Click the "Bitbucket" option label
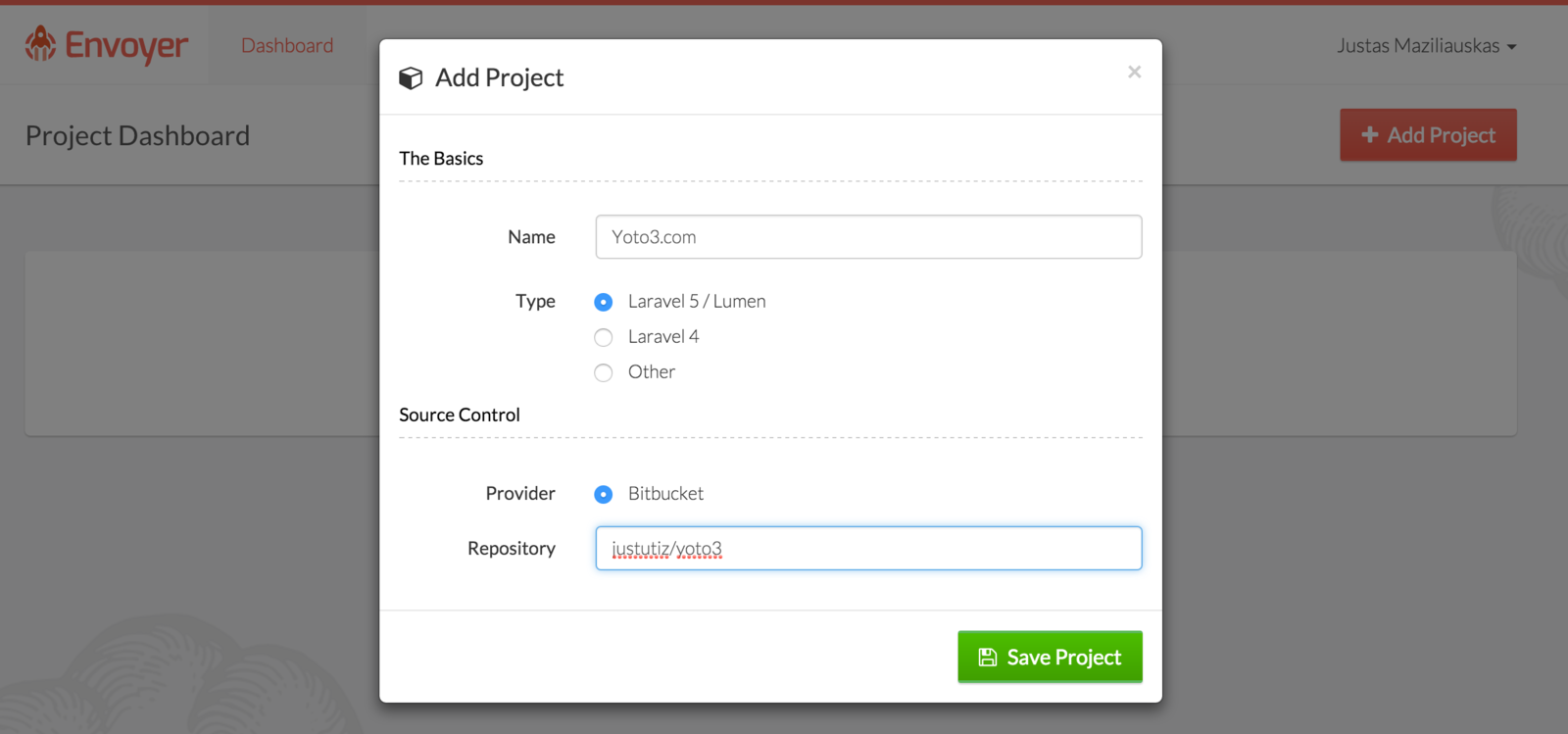The image size is (1568, 734). (665, 493)
